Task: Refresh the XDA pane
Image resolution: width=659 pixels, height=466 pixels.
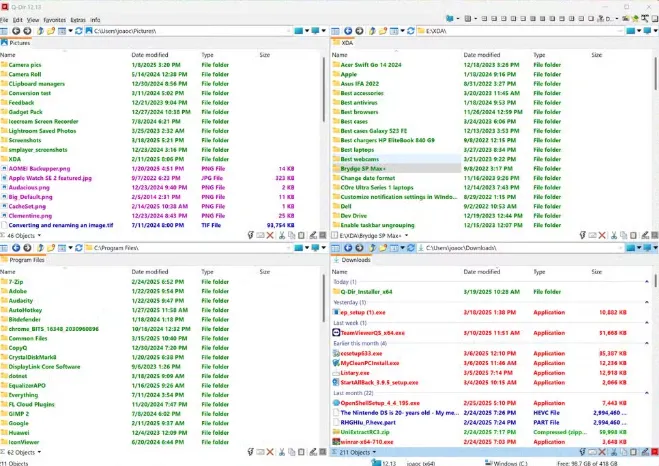Action: click(411, 31)
